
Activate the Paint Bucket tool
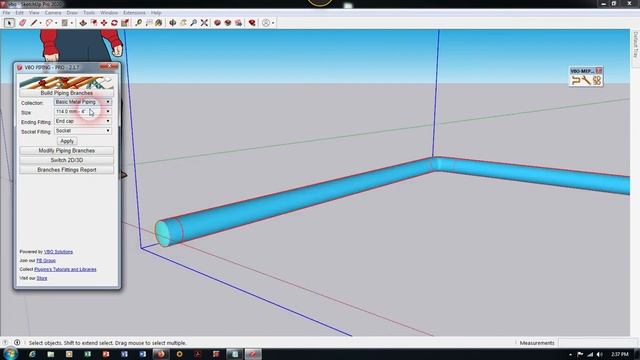(x=159, y=23)
